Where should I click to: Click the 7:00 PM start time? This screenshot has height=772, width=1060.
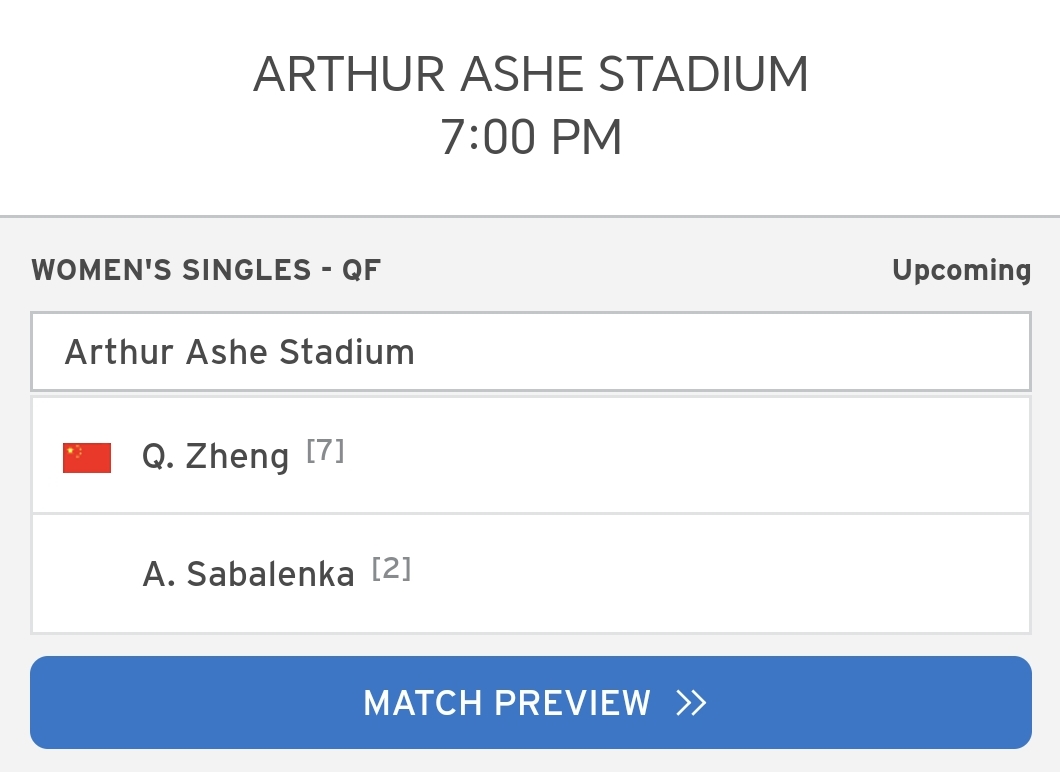[531, 137]
